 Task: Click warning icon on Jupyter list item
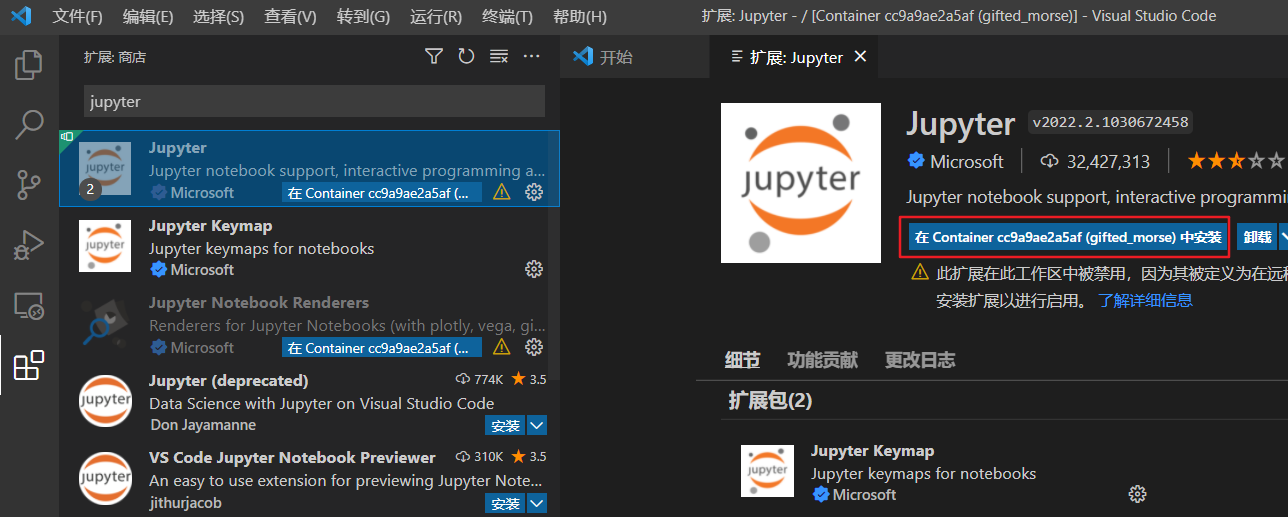click(502, 192)
